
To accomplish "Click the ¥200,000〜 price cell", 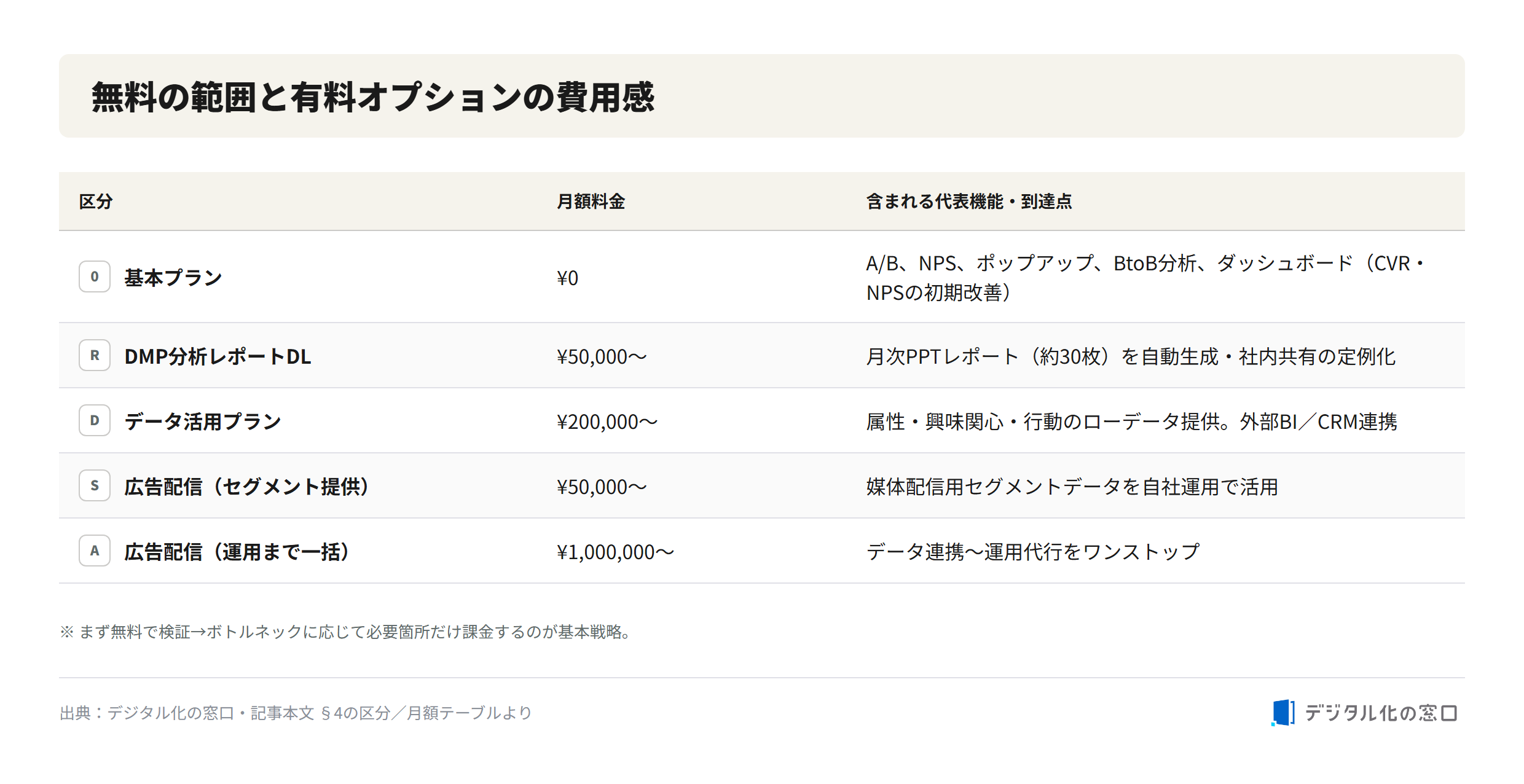I will [607, 421].
